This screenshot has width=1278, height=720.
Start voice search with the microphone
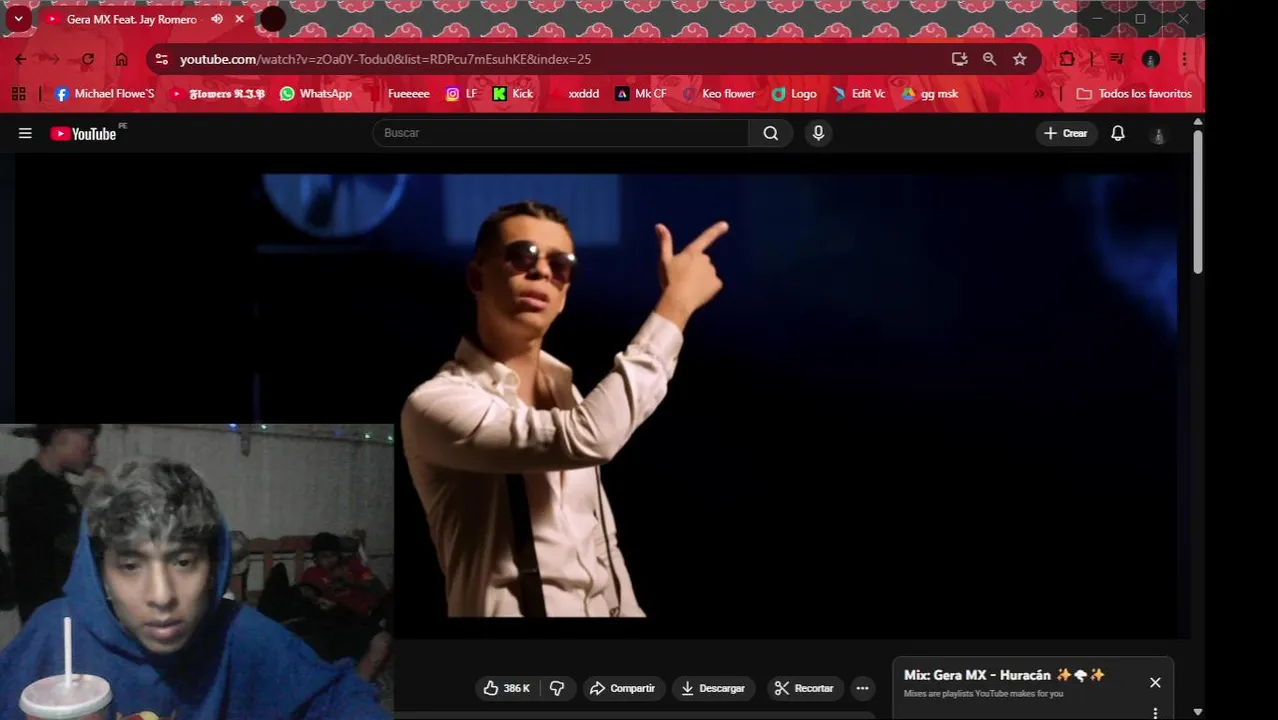coord(818,133)
